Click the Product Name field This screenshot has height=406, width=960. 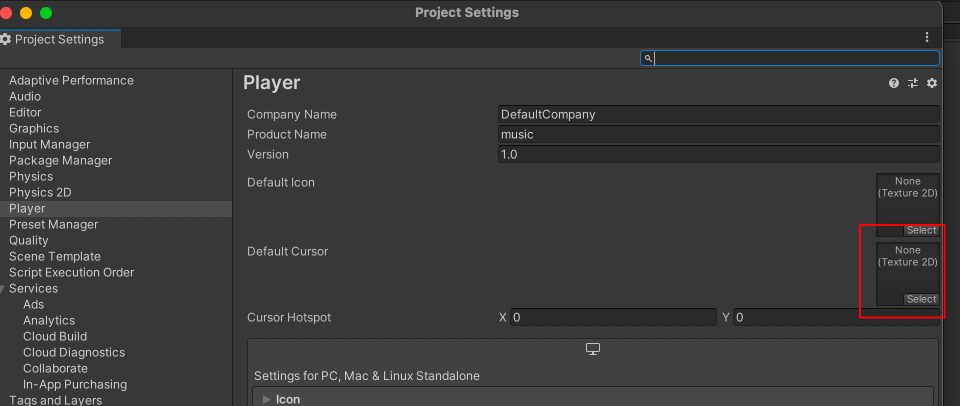point(719,134)
